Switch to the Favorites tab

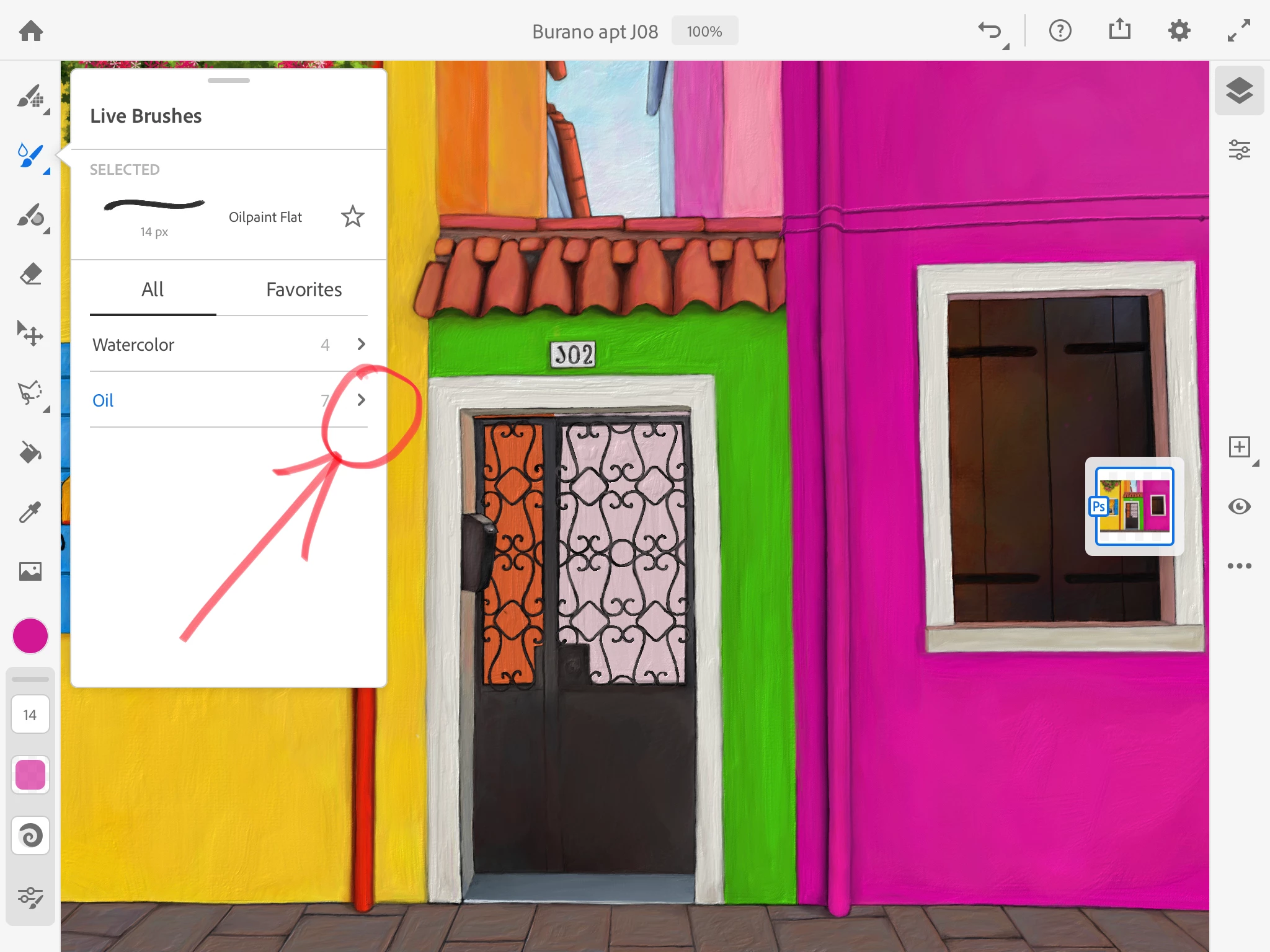[x=304, y=289]
